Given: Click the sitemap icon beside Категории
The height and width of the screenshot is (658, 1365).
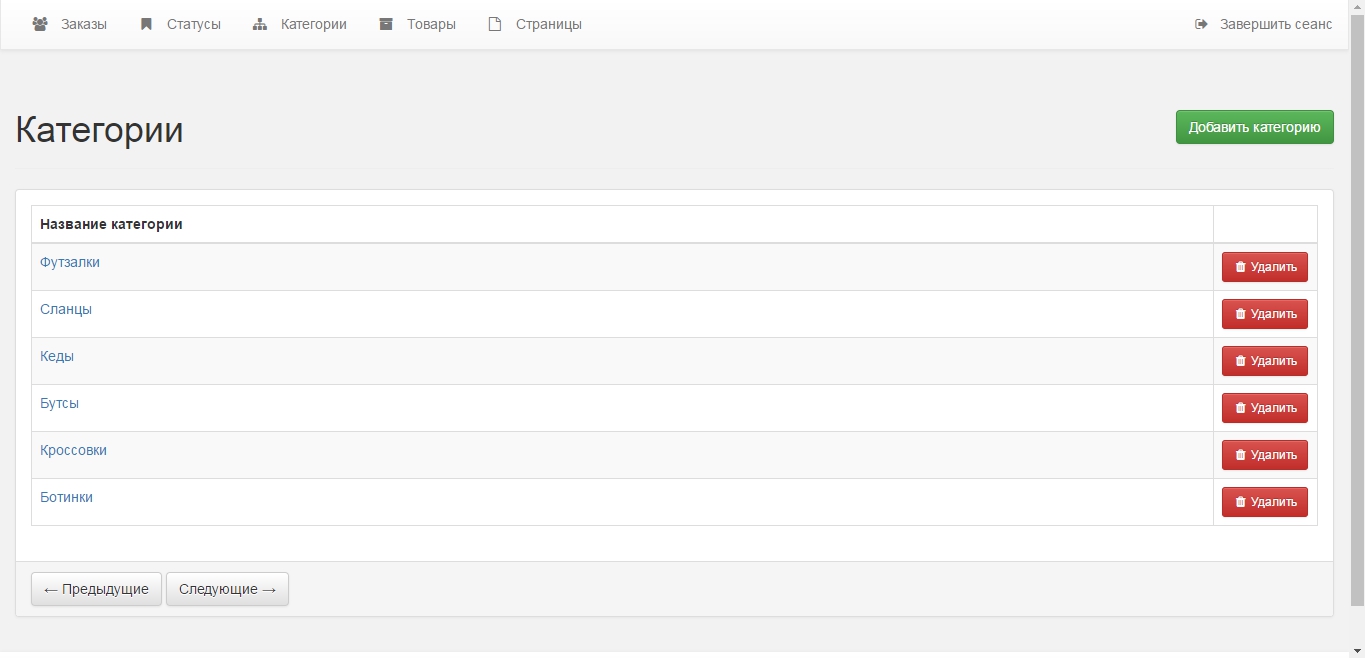Looking at the screenshot, I should (x=260, y=24).
